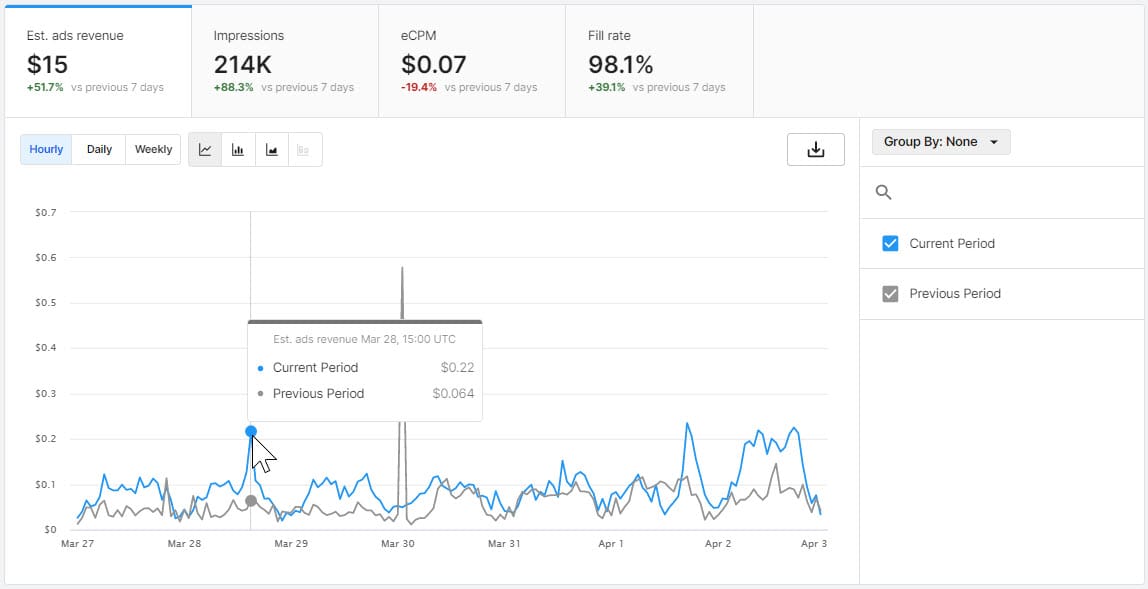Download the chart data
The image size is (1148, 589).
coord(815,150)
